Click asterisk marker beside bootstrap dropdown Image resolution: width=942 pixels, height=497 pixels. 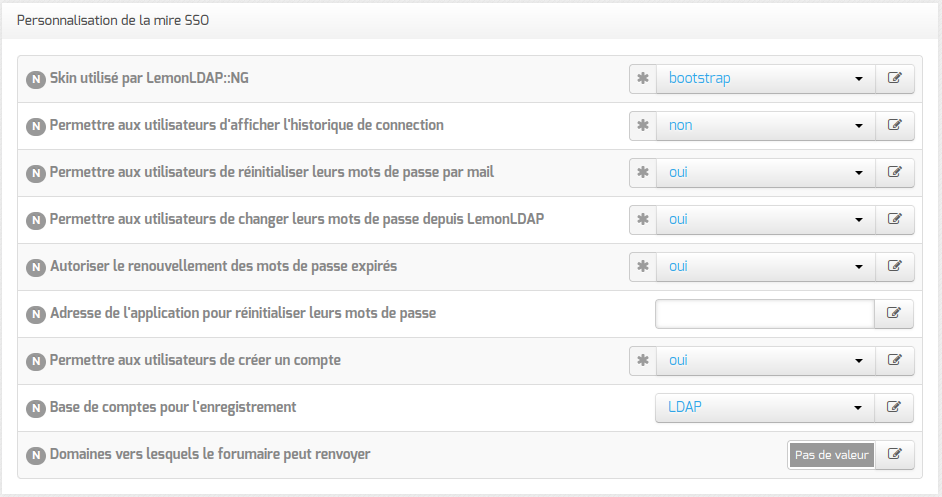point(643,78)
